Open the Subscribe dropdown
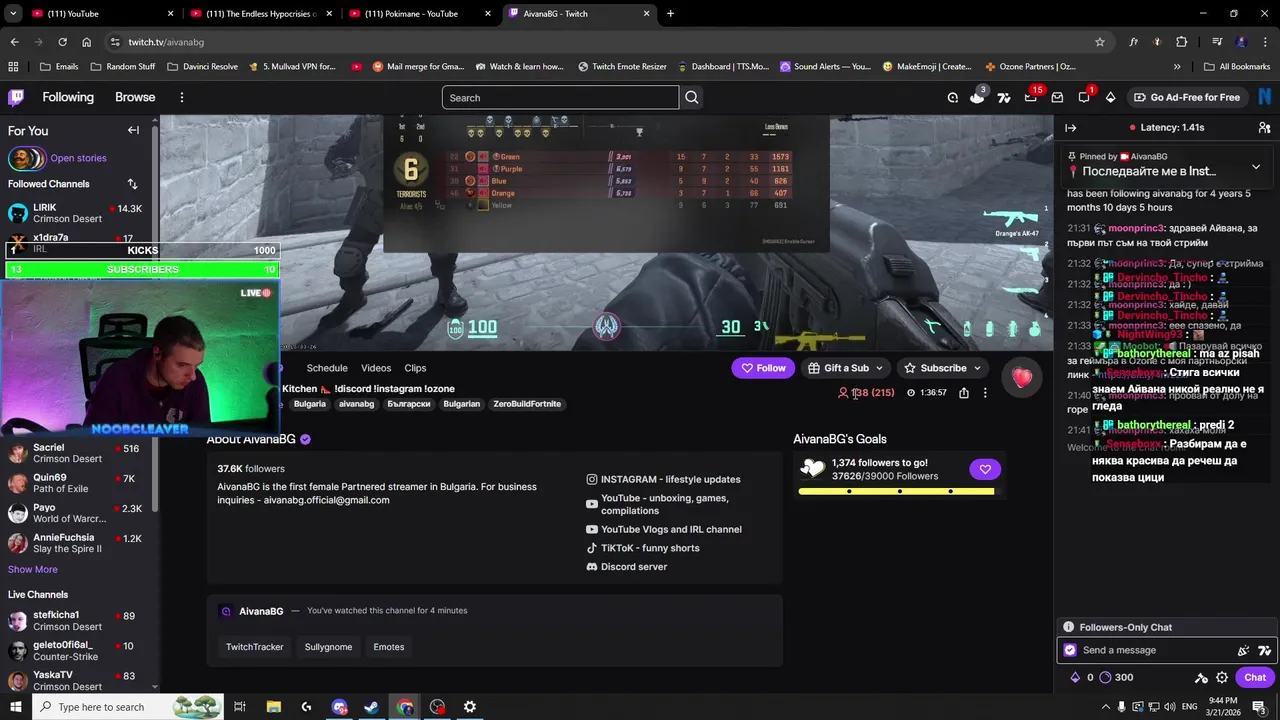 943,368
